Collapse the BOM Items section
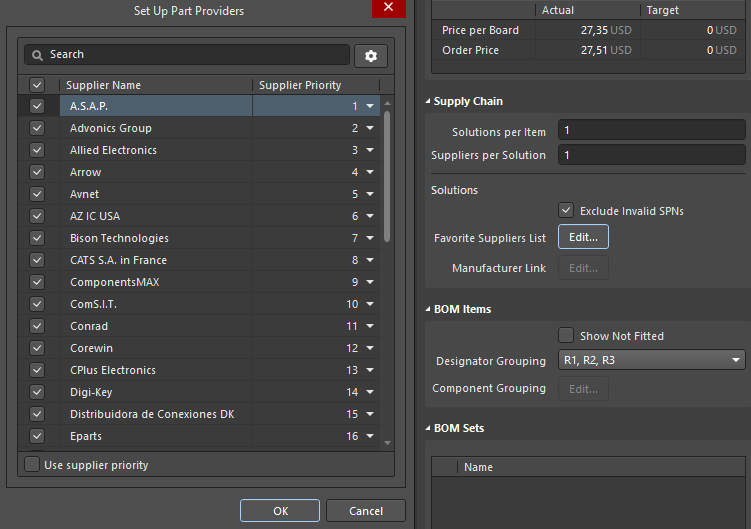Viewport: 751px width, 529px height. tap(428, 309)
